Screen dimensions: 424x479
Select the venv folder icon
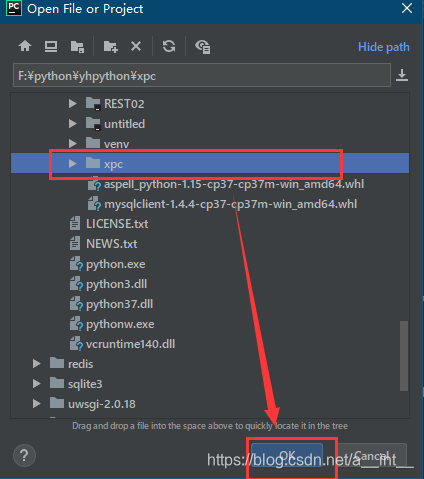pos(93,143)
